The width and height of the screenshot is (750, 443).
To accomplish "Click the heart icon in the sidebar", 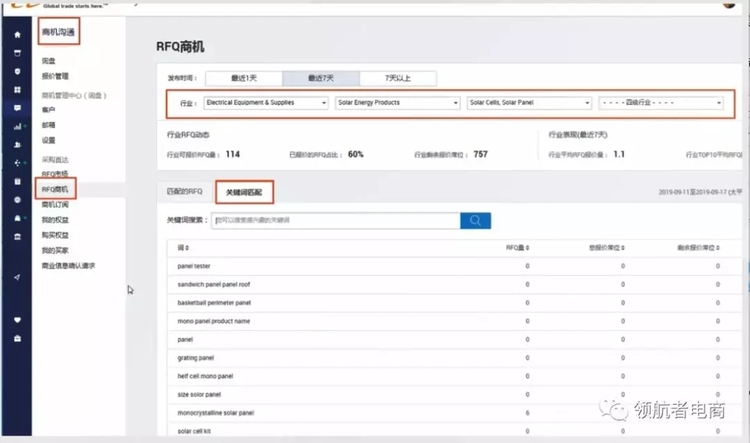I will [x=17, y=320].
